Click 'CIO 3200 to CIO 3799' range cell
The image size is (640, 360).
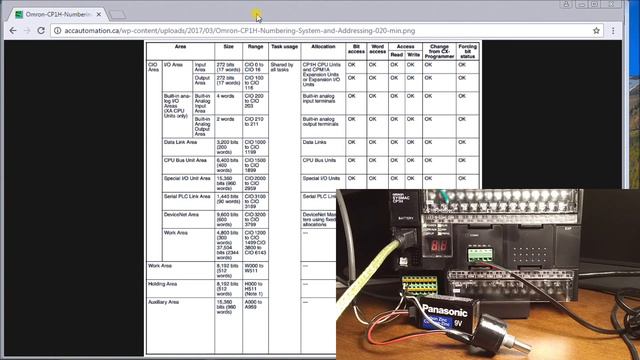pos(255,220)
